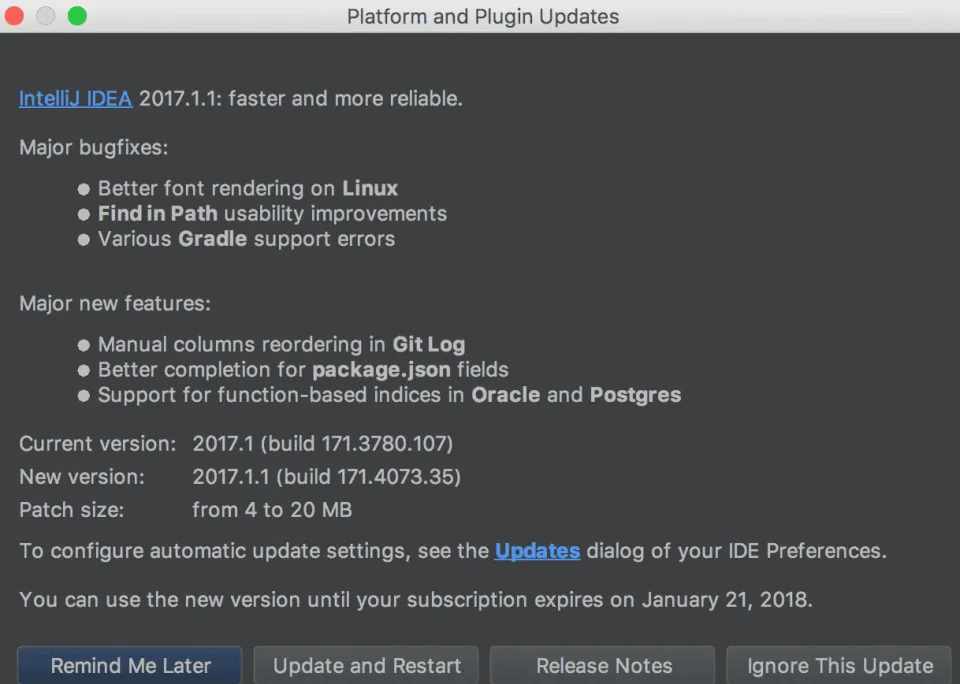Click the bold Oracle word
This screenshot has height=684, width=960.
pyautogui.click(x=506, y=395)
